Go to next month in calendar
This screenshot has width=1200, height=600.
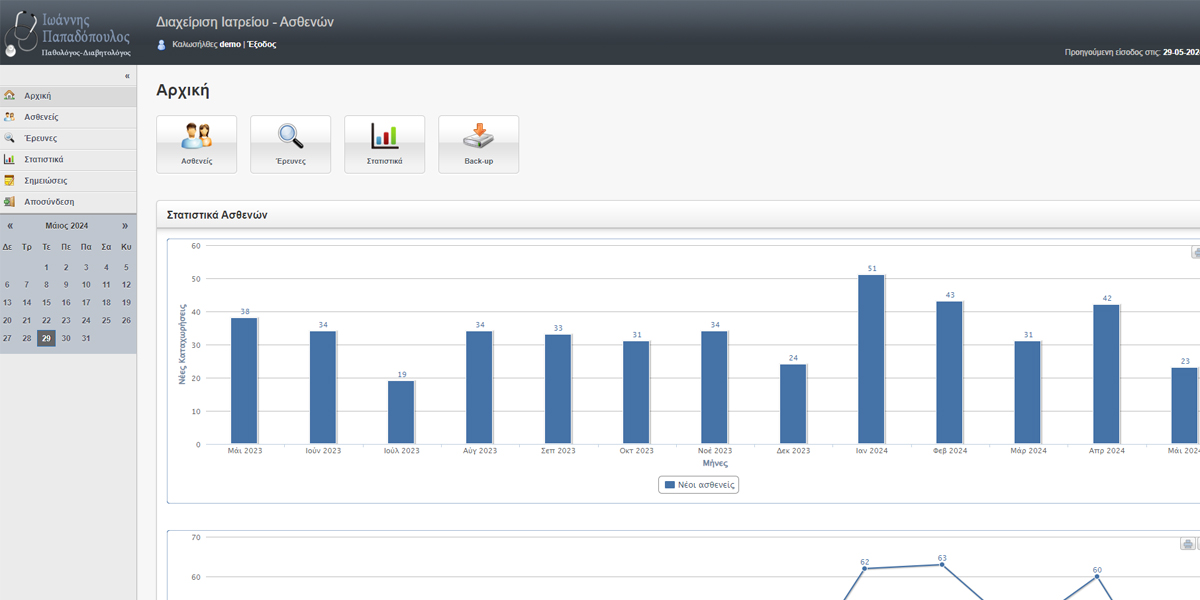pos(125,226)
